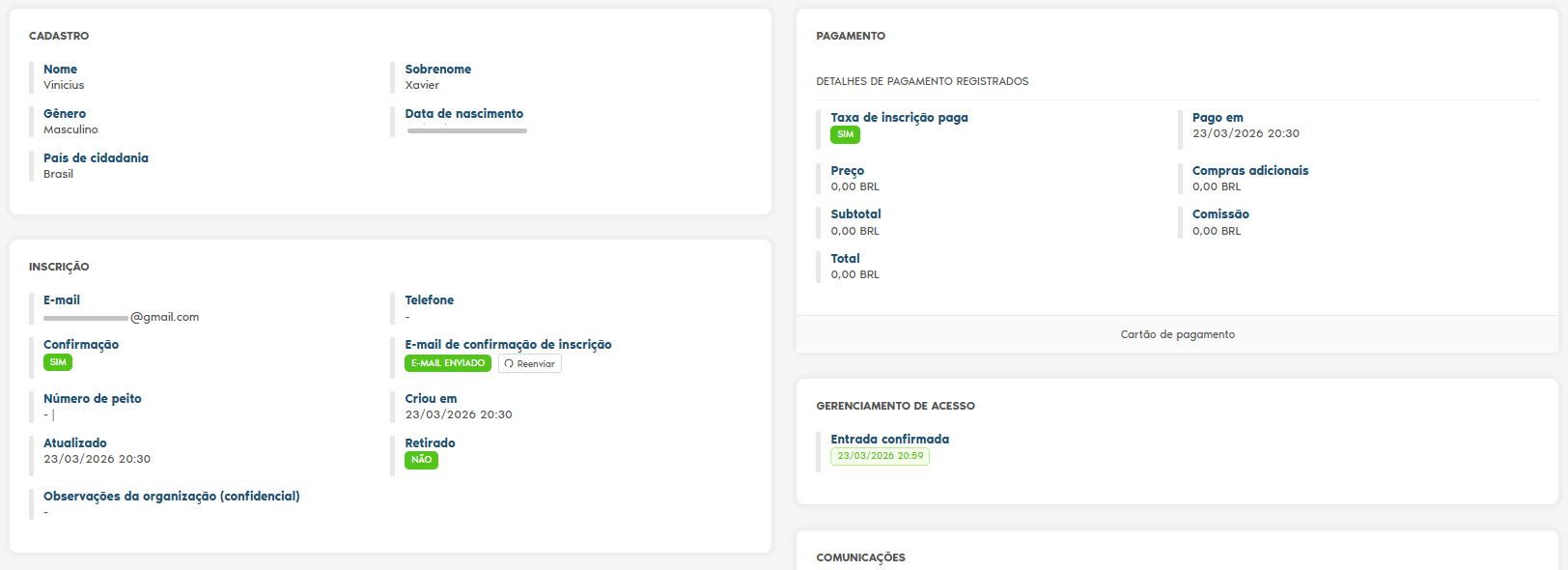Click the Pago em date value

pyautogui.click(x=1246, y=133)
